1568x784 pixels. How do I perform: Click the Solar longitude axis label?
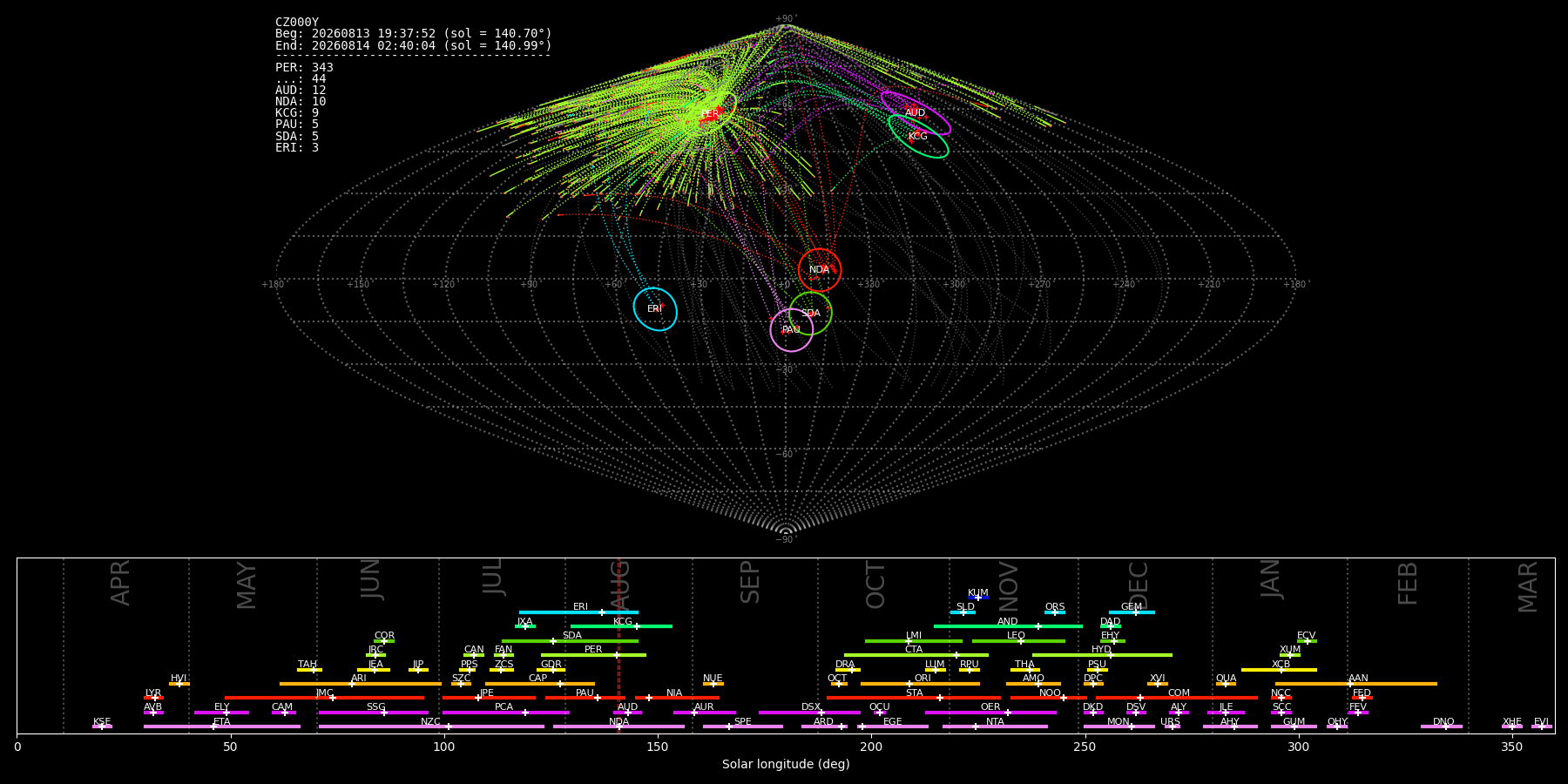786,764
